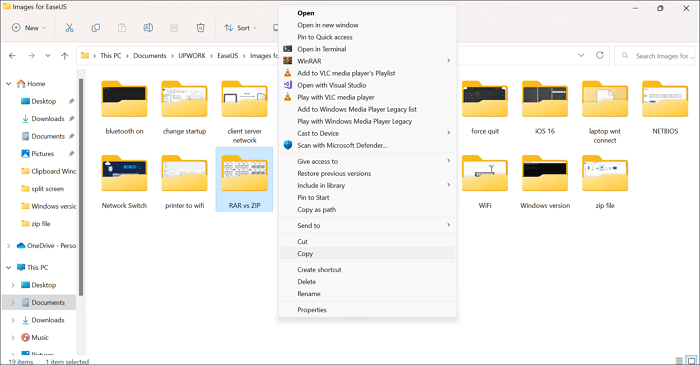Select the iOS 16 folder
This screenshot has height=365, width=700.
point(545,107)
